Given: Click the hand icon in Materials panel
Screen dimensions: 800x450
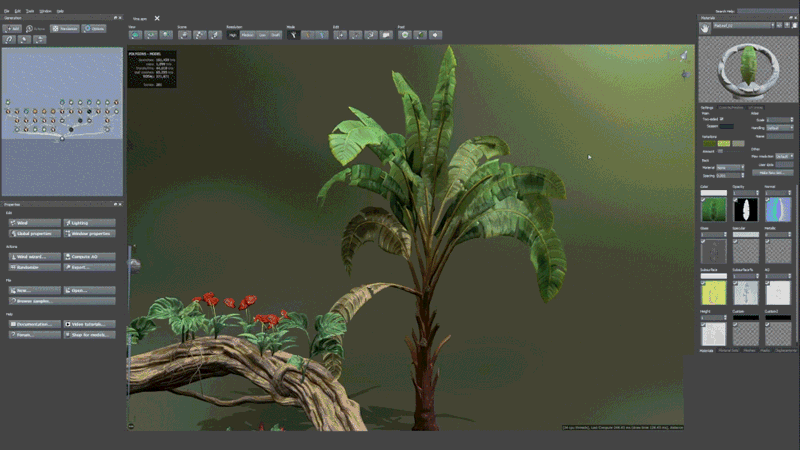Looking at the screenshot, I should 705,28.
